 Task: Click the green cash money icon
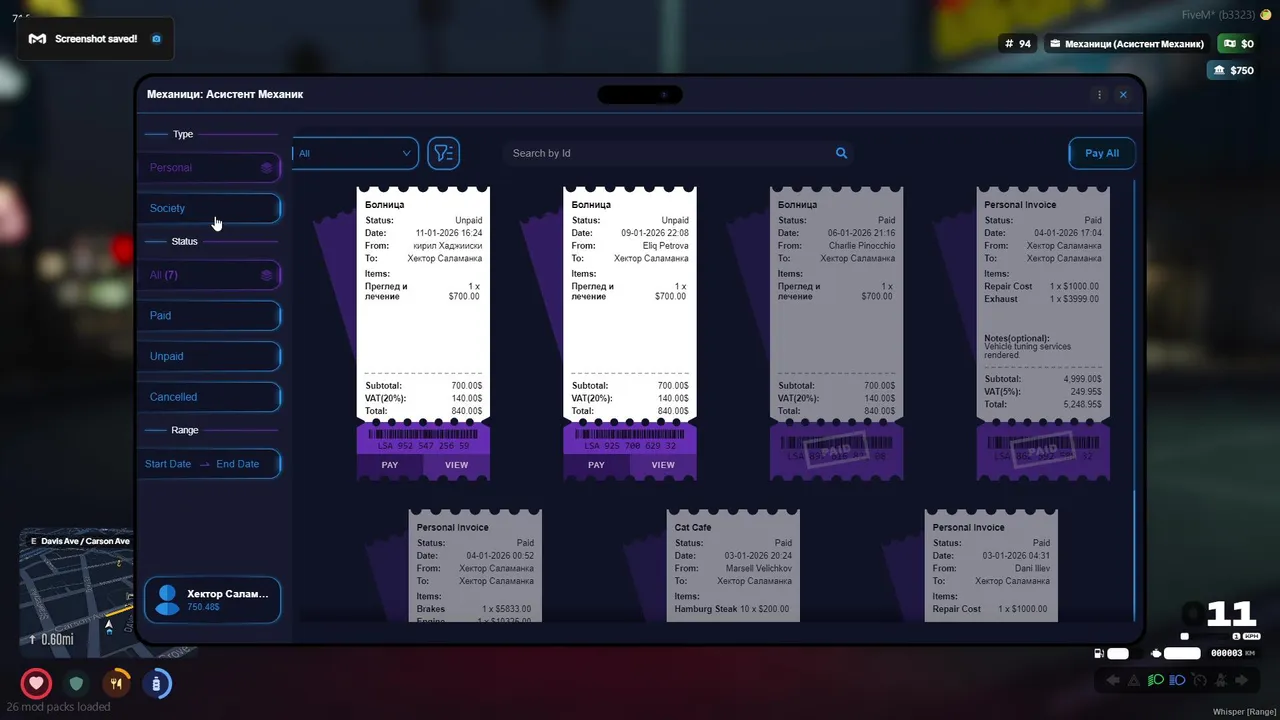tap(1228, 44)
